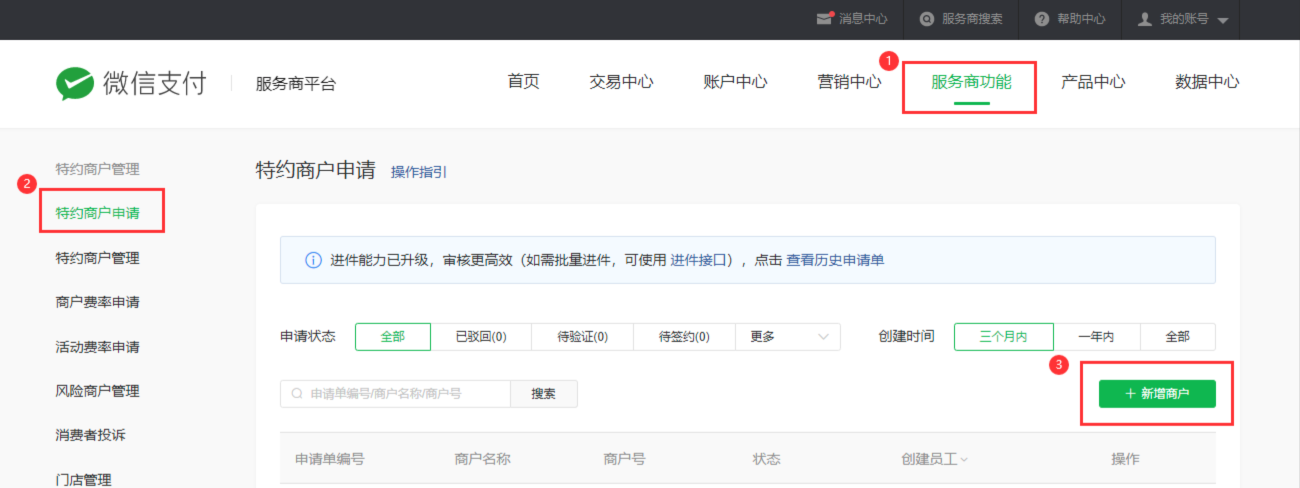
Task: Click the WeChat Pay green logo
Action: [74, 83]
